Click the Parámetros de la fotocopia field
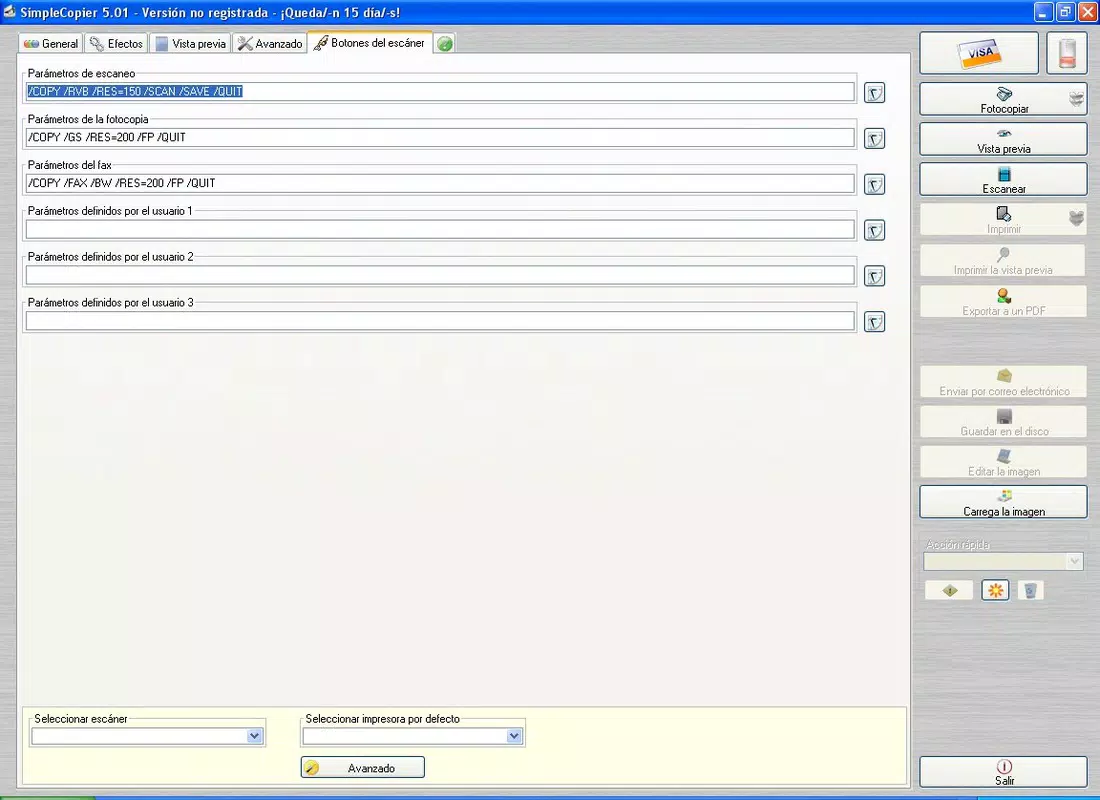The width and height of the screenshot is (1100, 800). [440, 138]
